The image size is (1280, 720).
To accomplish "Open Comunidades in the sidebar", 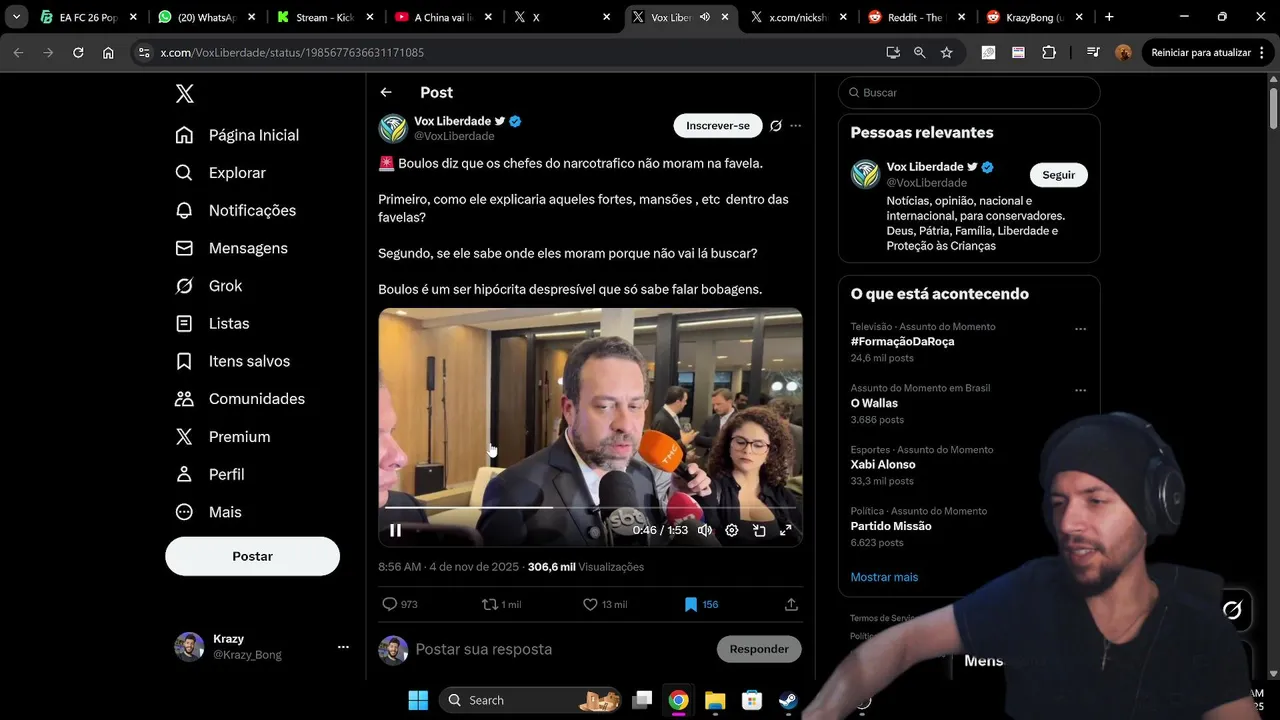I will coord(240,399).
